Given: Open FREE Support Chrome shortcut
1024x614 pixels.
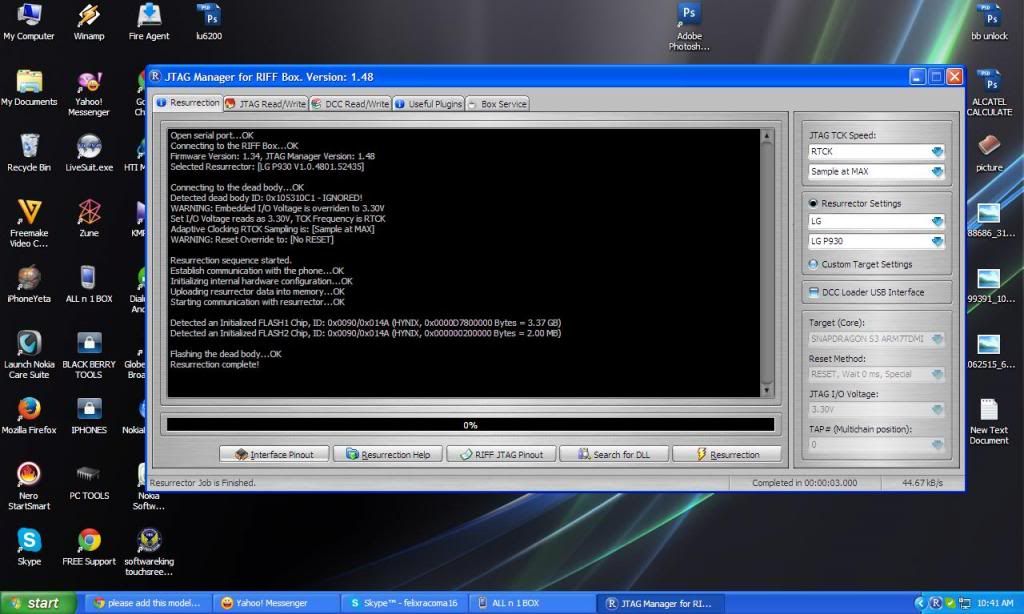Looking at the screenshot, I should tap(89, 547).
